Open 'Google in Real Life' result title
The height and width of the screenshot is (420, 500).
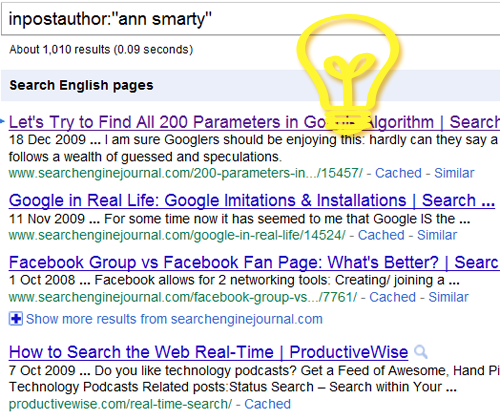click(252, 201)
